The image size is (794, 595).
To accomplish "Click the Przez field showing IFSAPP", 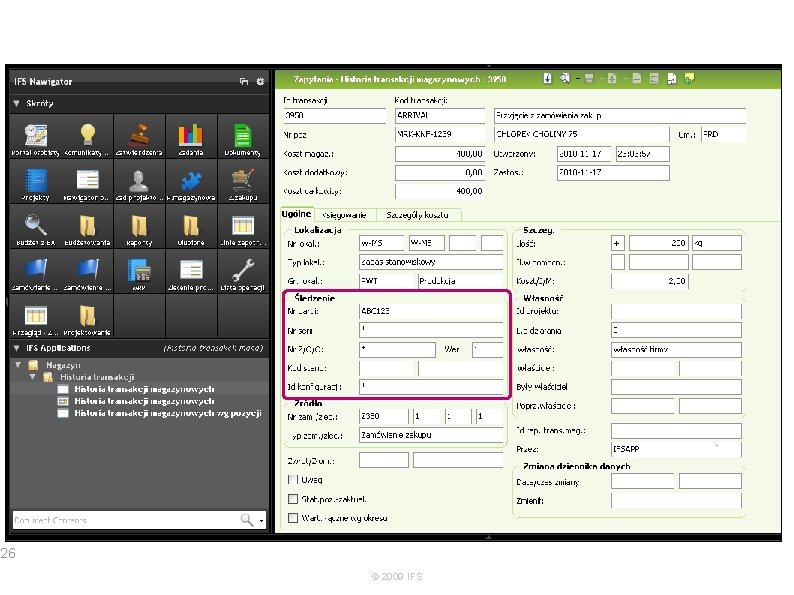I will 676,449.
